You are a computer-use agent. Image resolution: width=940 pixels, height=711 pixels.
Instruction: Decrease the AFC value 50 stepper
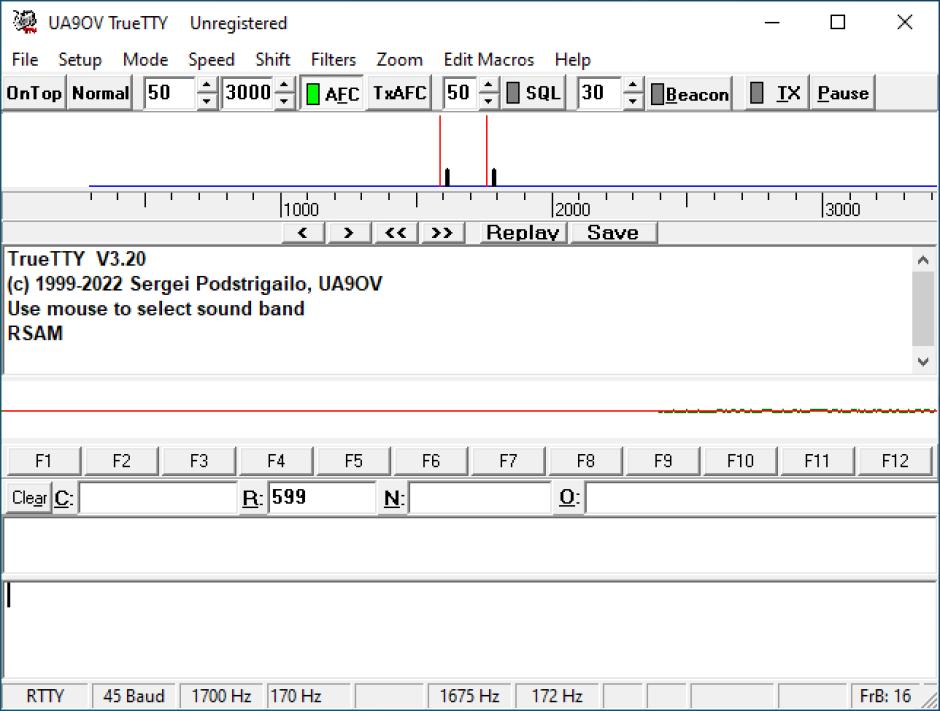[x=489, y=101]
